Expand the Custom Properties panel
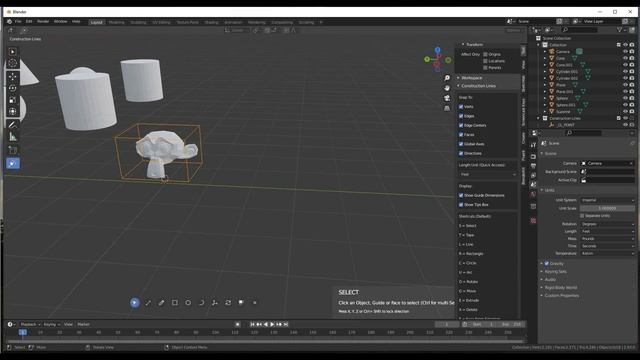640x360 pixels. [x=561, y=296]
